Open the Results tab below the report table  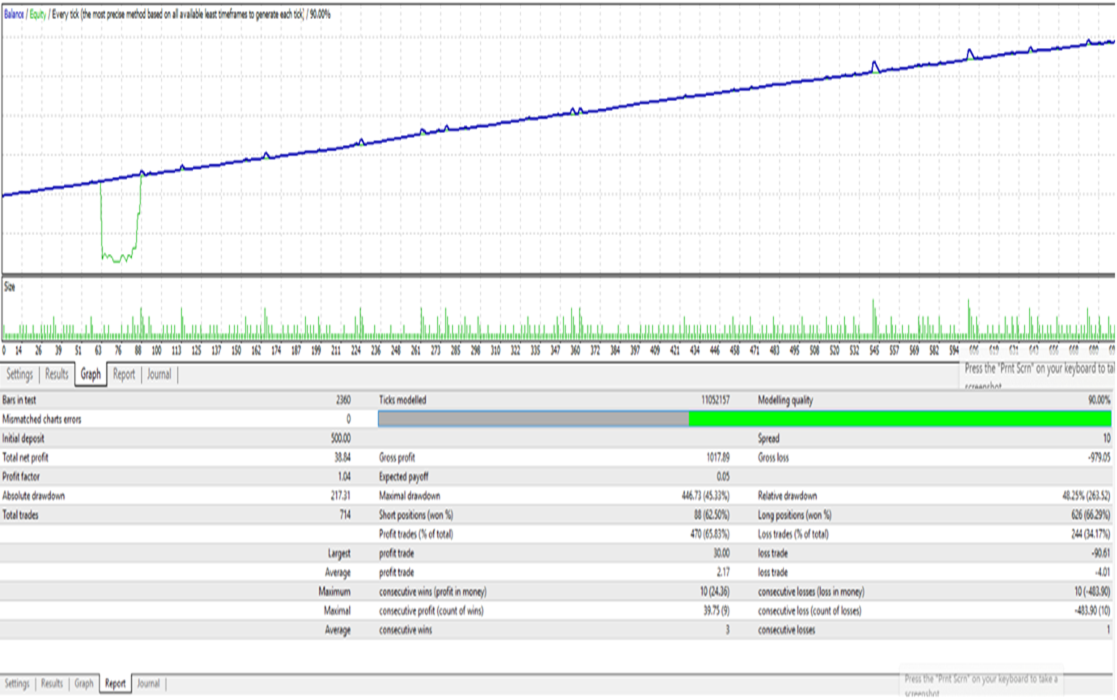pyautogui.click(x=51, y=684)
